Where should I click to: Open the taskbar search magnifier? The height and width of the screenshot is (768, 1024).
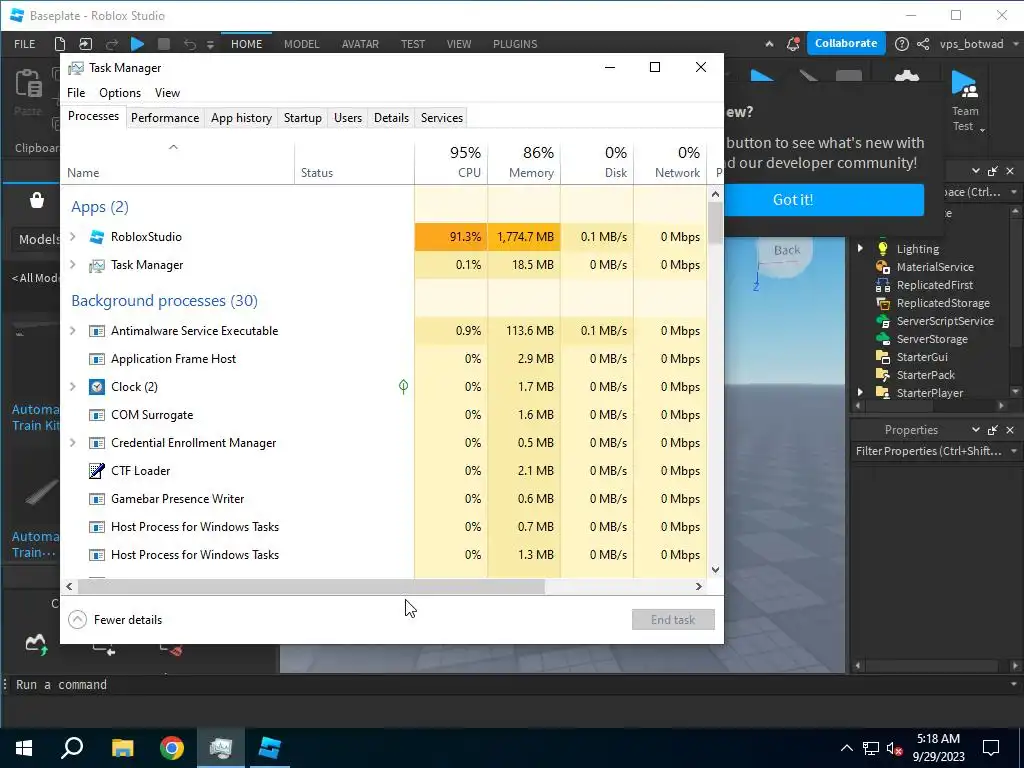[x=72, y=748]
